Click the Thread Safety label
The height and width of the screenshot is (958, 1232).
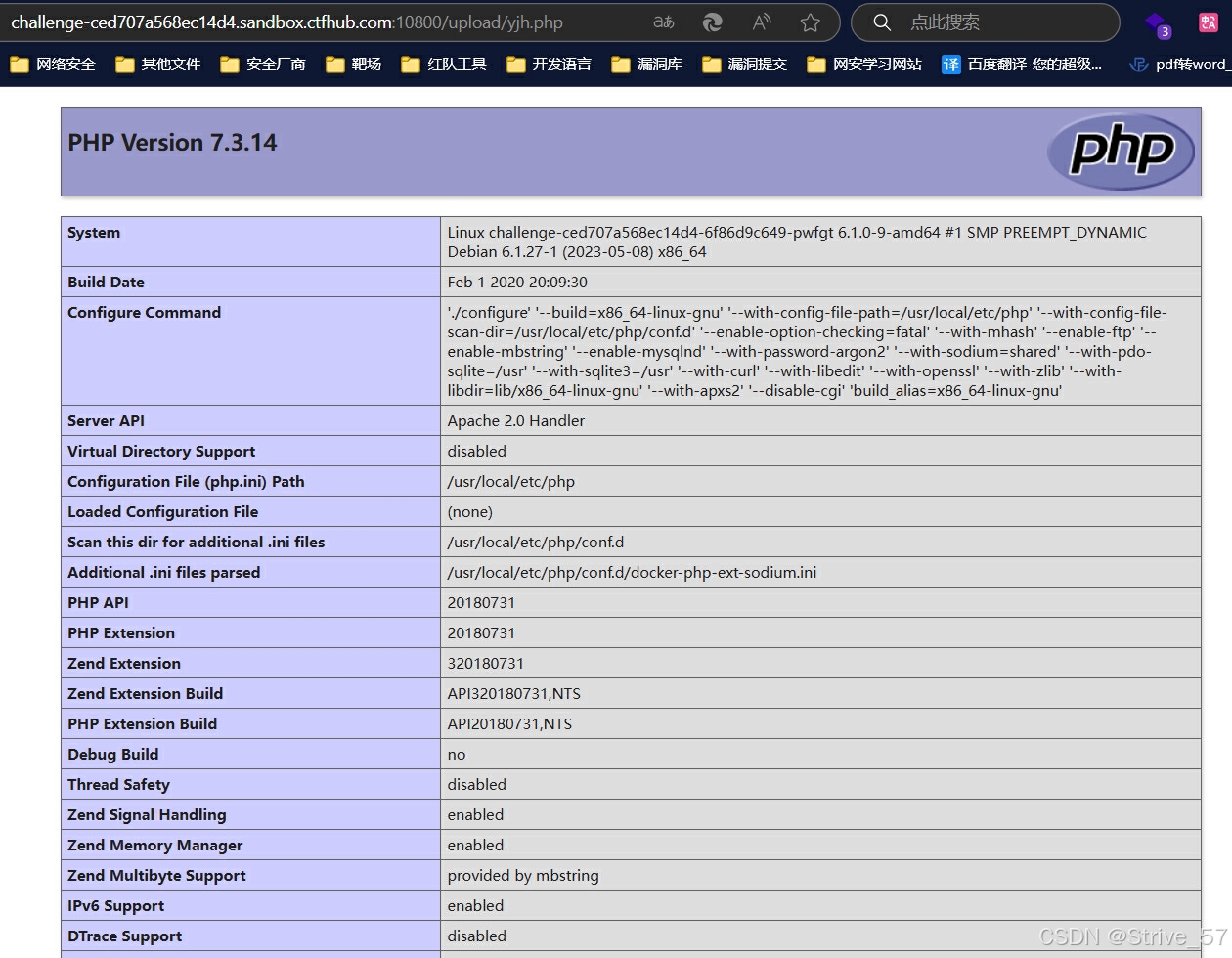(118, 785)
